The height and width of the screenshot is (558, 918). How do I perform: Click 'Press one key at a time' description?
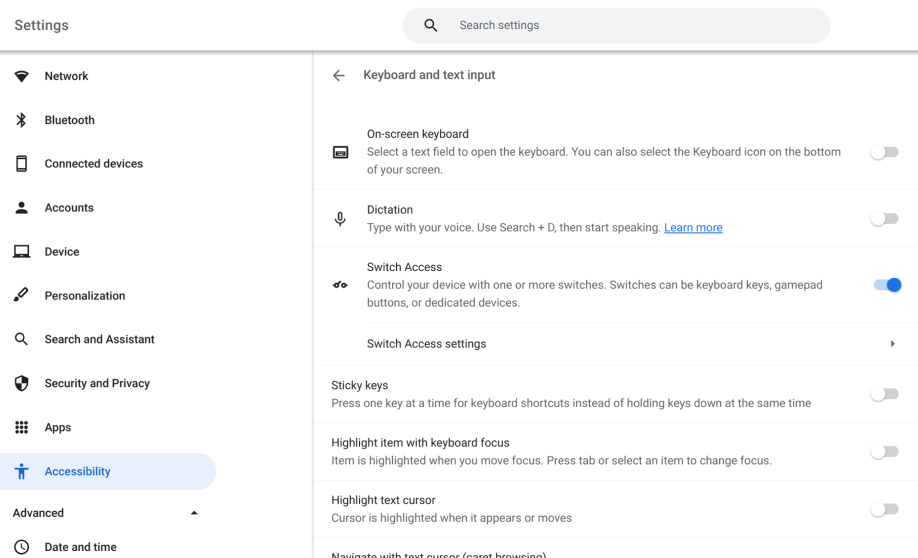571,403
